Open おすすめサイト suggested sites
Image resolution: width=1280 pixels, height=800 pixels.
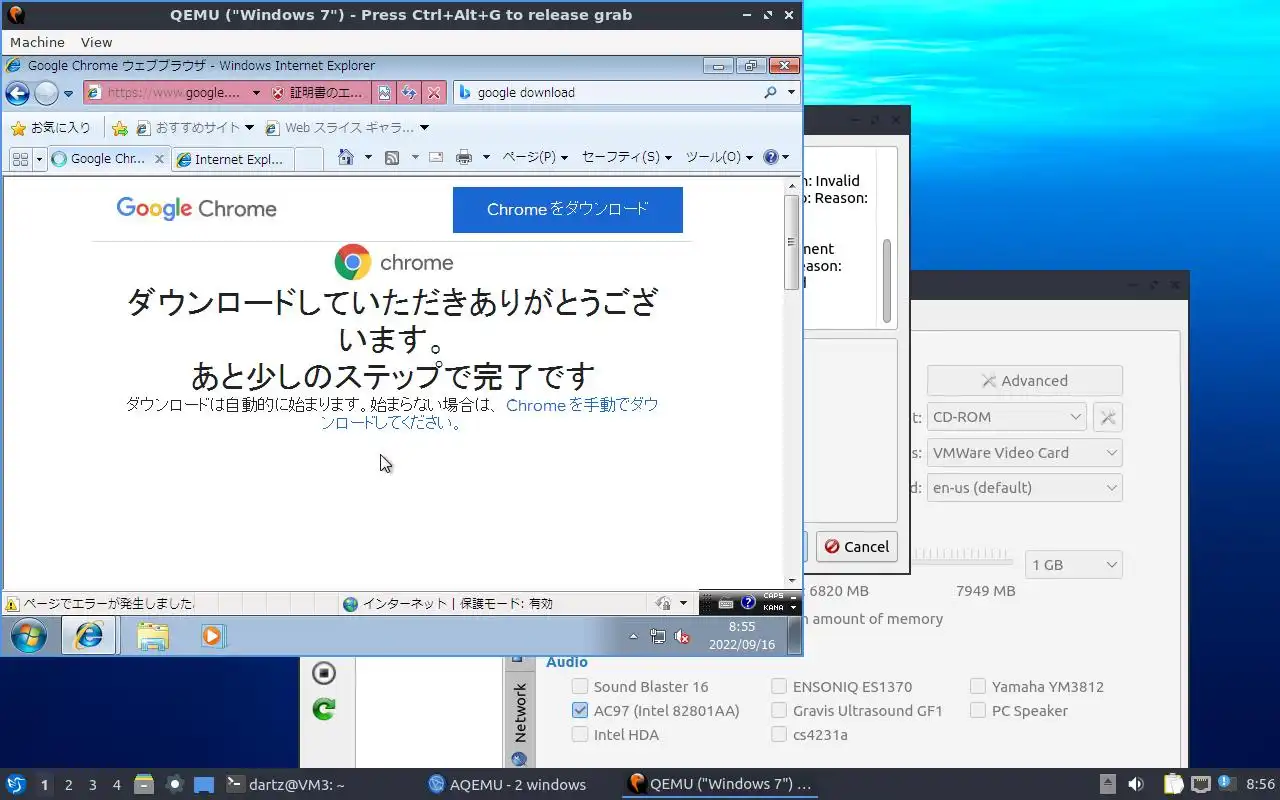pyautogui.click(x=195, y=128)
